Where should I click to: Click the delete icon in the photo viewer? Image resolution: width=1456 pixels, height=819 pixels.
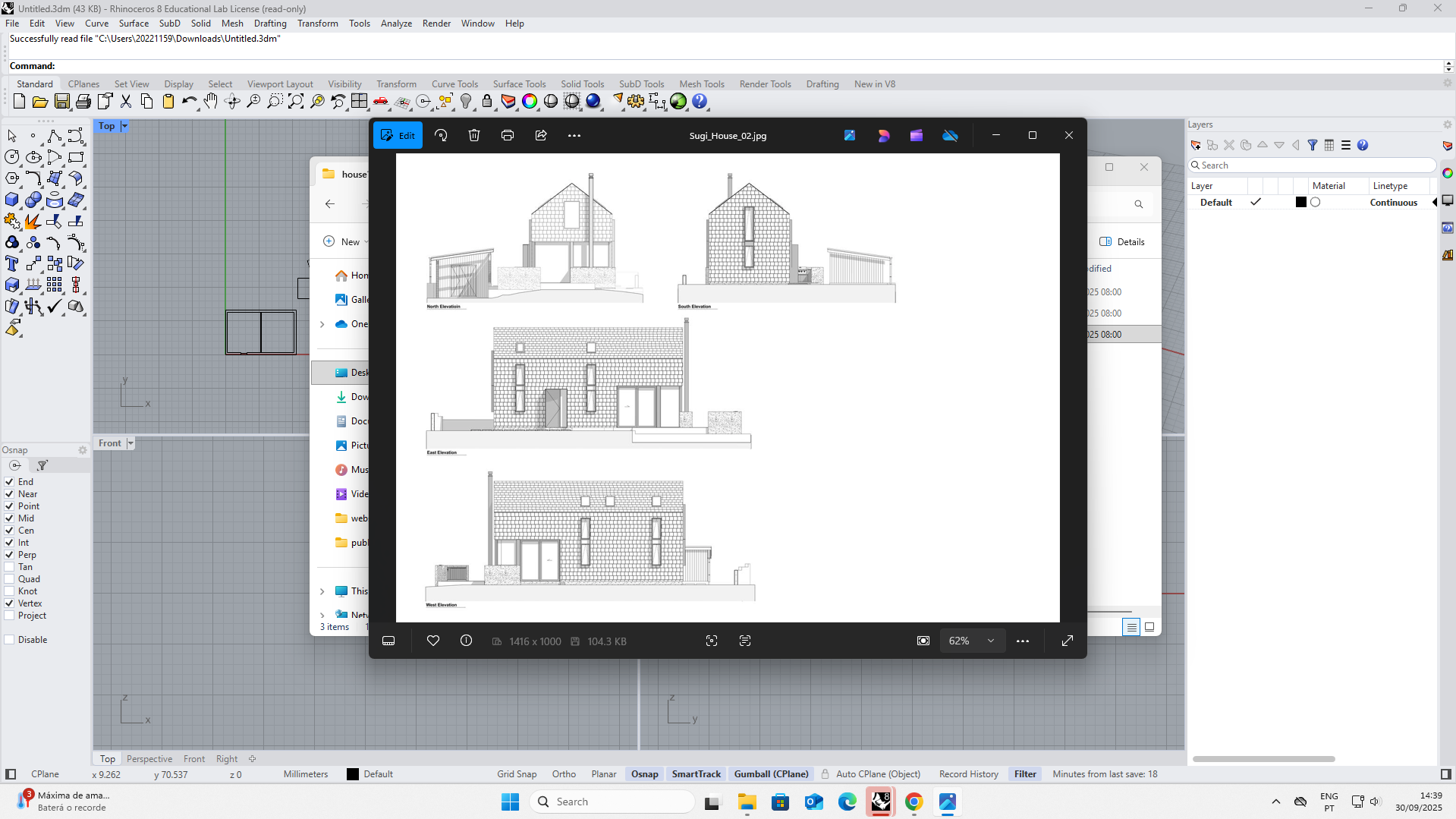(x=473, y=135)
